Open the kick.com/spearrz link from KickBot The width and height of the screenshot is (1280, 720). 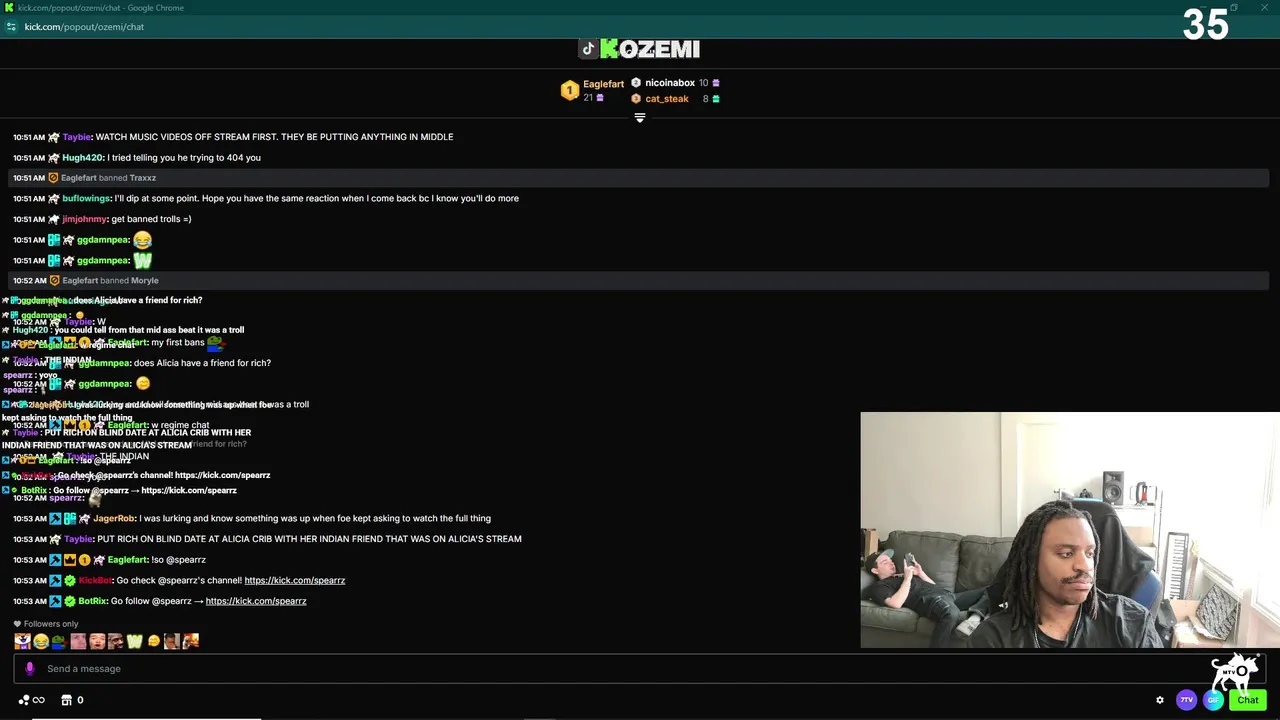click(x=294, y=580)
